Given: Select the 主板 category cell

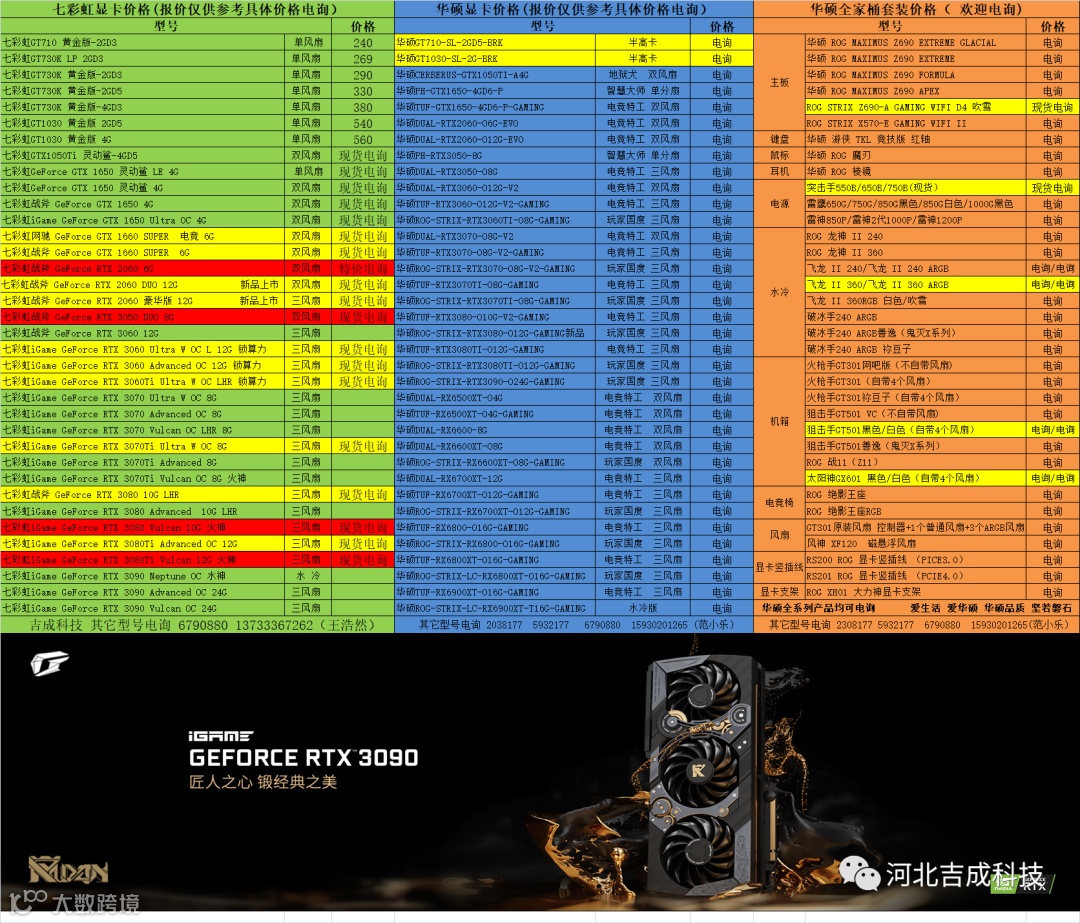Looking at the screenshot, I should 780,83.
